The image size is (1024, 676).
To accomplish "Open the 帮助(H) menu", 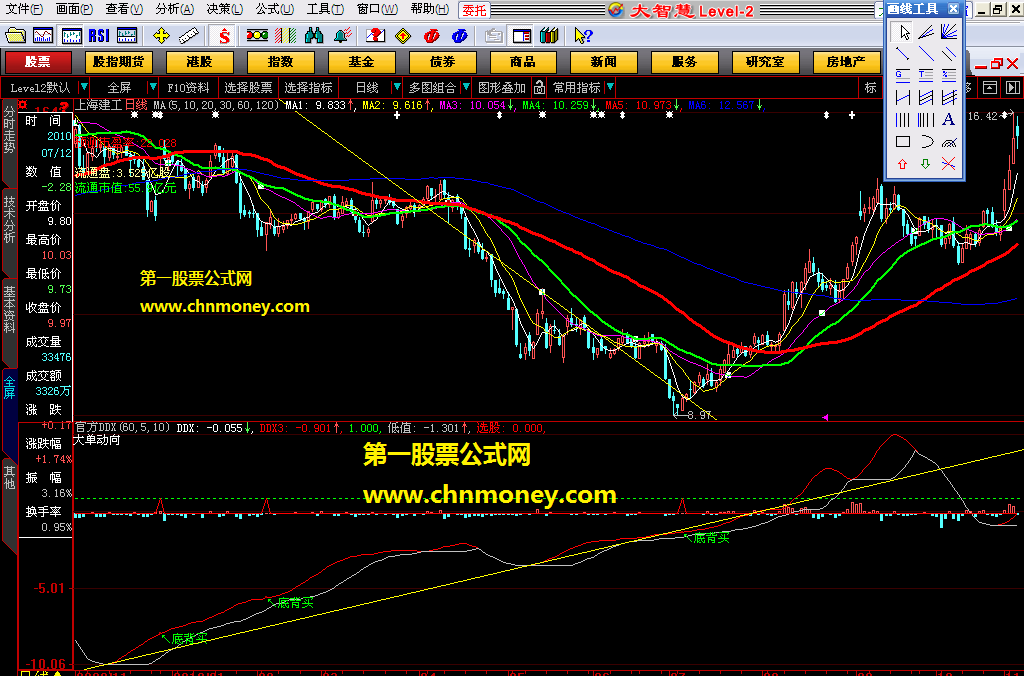I will (430, 9).
